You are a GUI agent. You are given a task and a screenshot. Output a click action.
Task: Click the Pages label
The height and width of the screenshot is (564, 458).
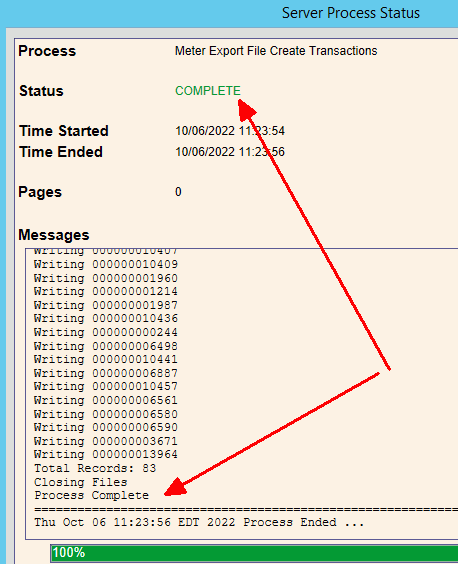click(x=40, y=192)
